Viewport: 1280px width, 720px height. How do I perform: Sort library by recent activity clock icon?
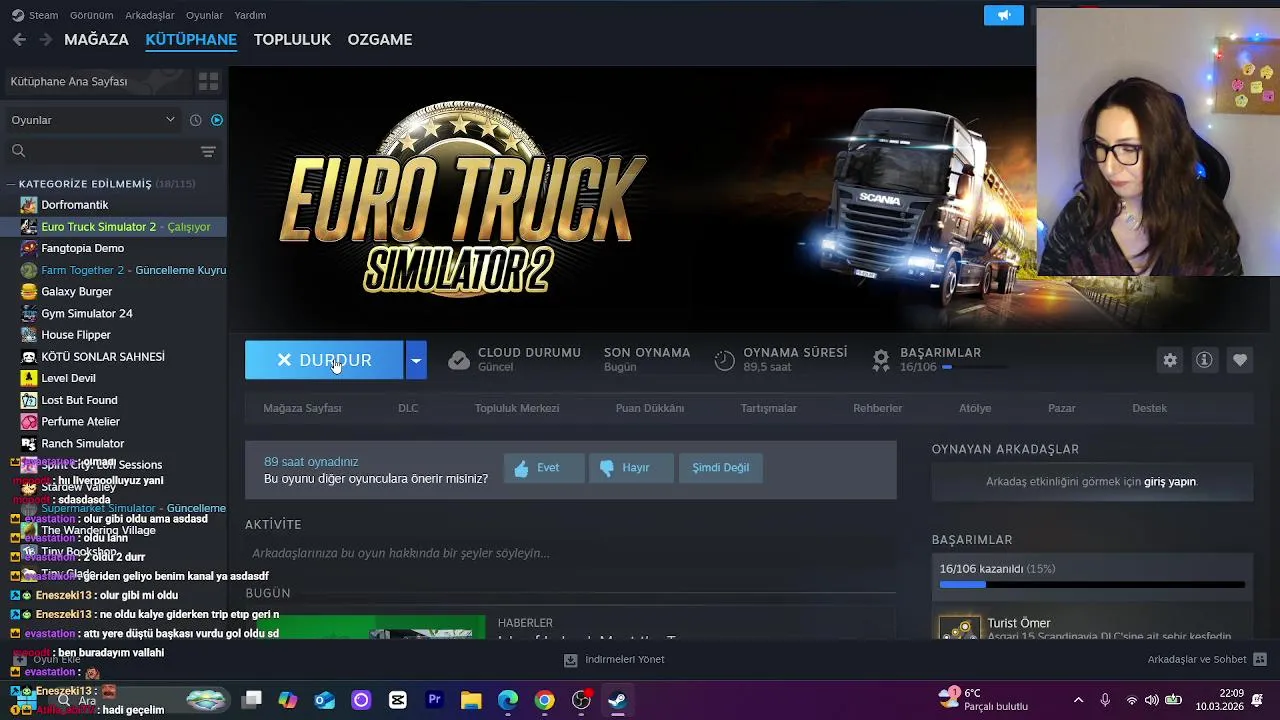(x=195, y=120)
